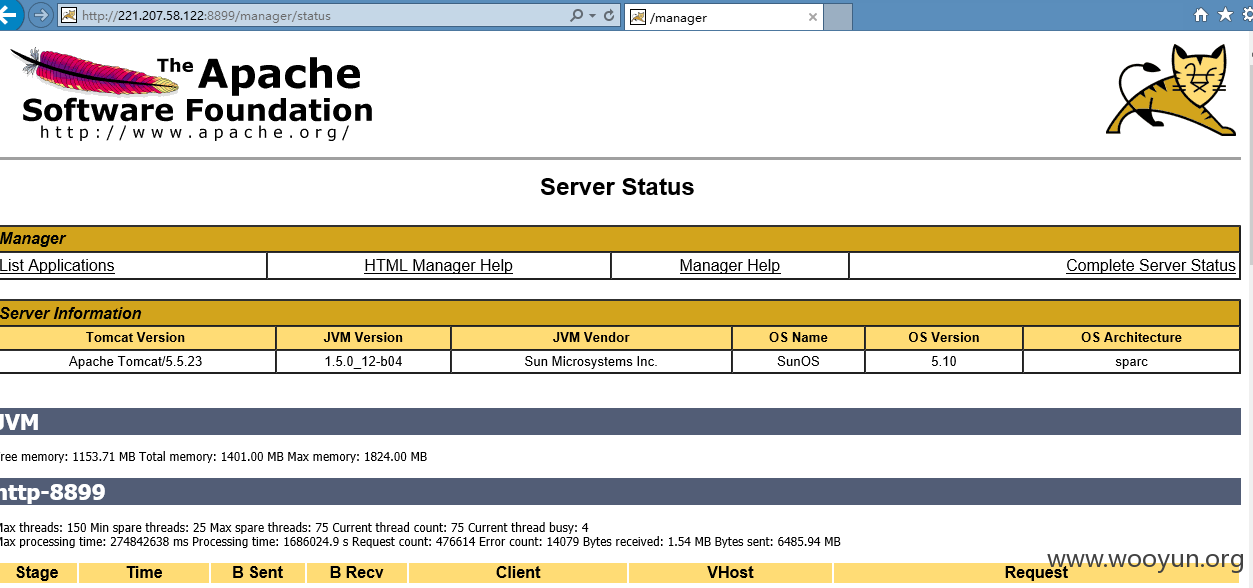Select the Sun Microsystems Inc. cell
Screen dimensions: 1253x588
pyautogui.click(x=591, y=361)
